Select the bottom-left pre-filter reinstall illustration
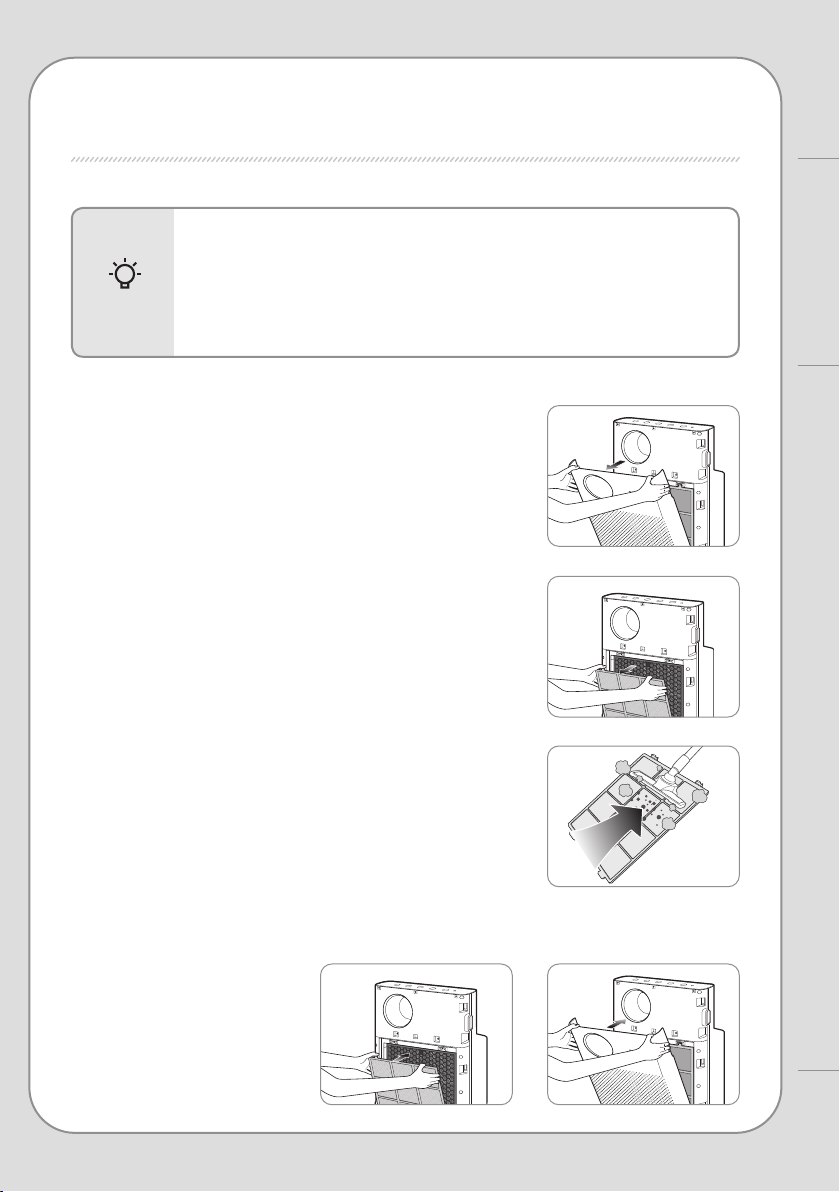The image size is (840, 1192). pos(416,1034)
